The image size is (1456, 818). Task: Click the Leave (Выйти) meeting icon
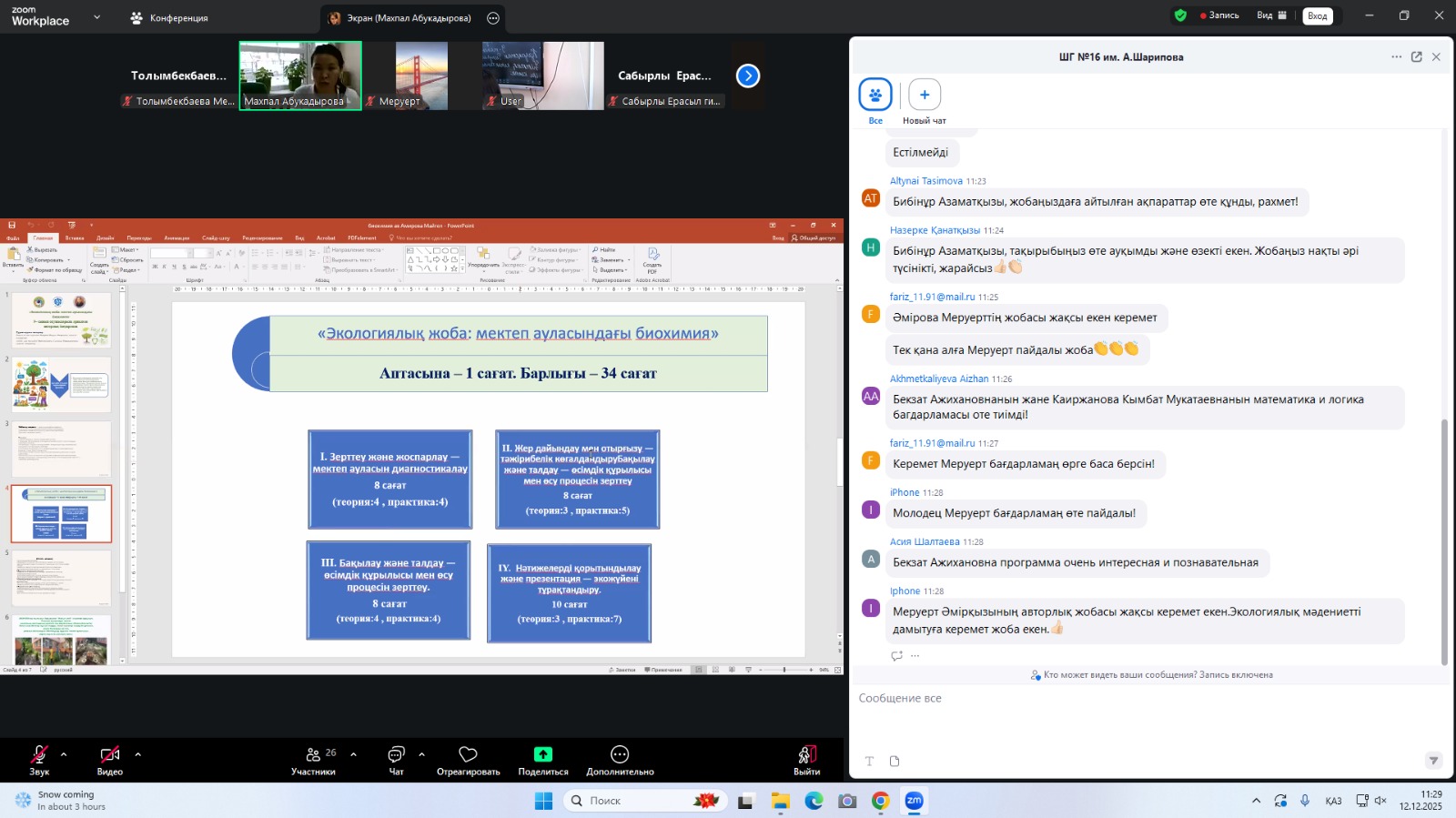(x=806, y=754)
